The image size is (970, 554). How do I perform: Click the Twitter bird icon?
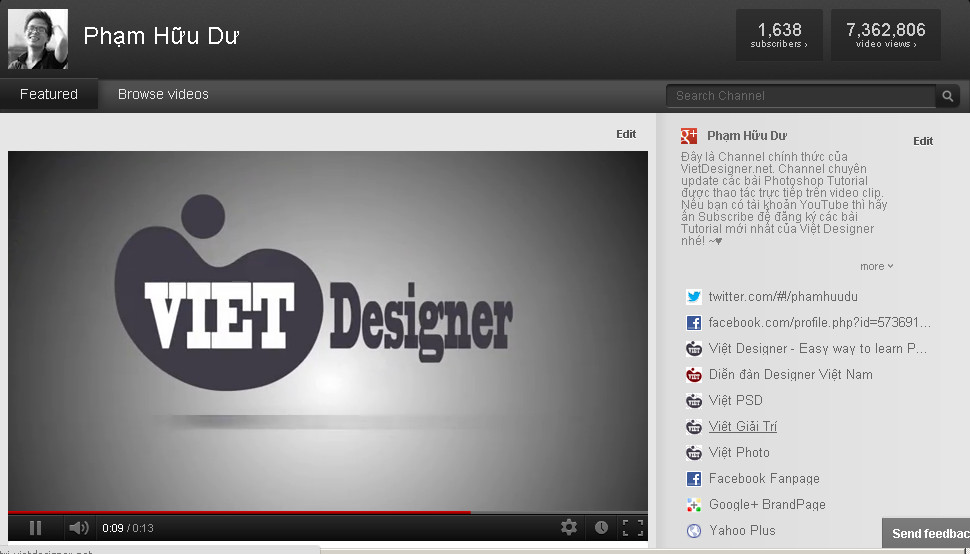pos(693,297)
